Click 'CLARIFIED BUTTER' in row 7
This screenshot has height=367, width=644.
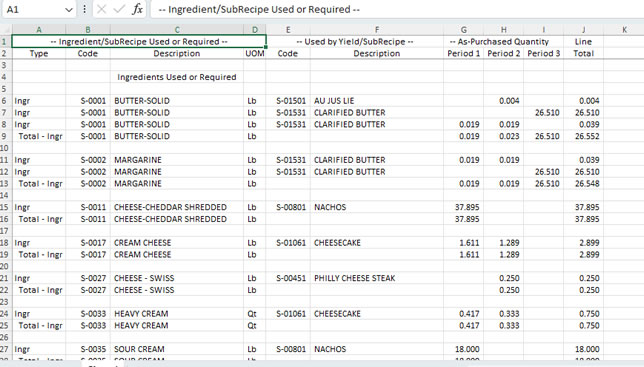(x=377, y=113)
